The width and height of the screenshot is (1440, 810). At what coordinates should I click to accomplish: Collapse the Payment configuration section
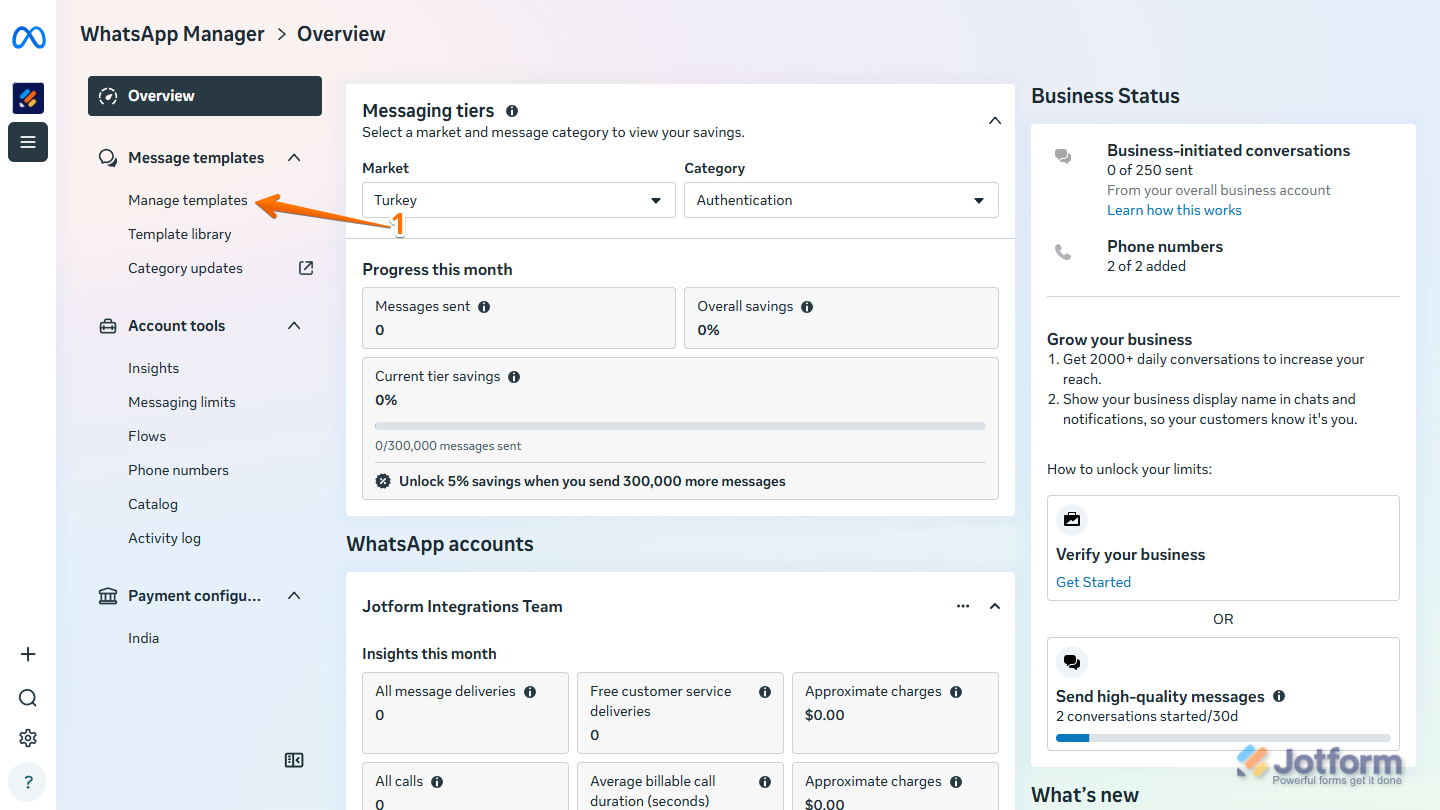[294, 596]
